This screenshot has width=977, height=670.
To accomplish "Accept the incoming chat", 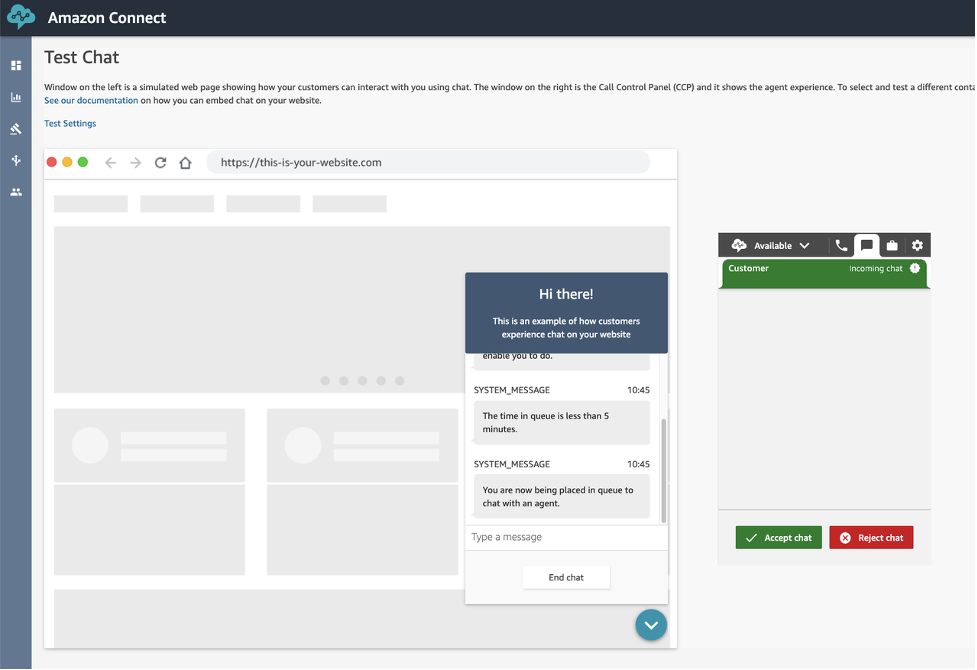I will pos(779,538).
